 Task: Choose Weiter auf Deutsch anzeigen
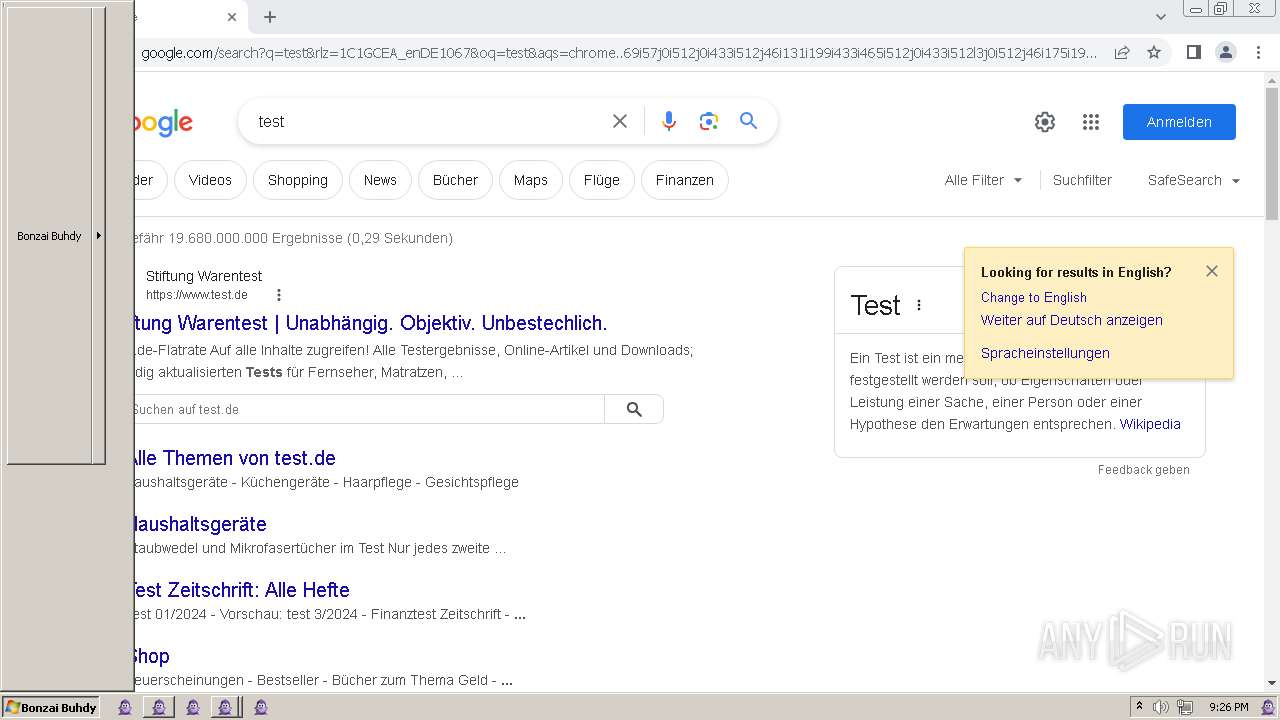tap(1072, 320)
